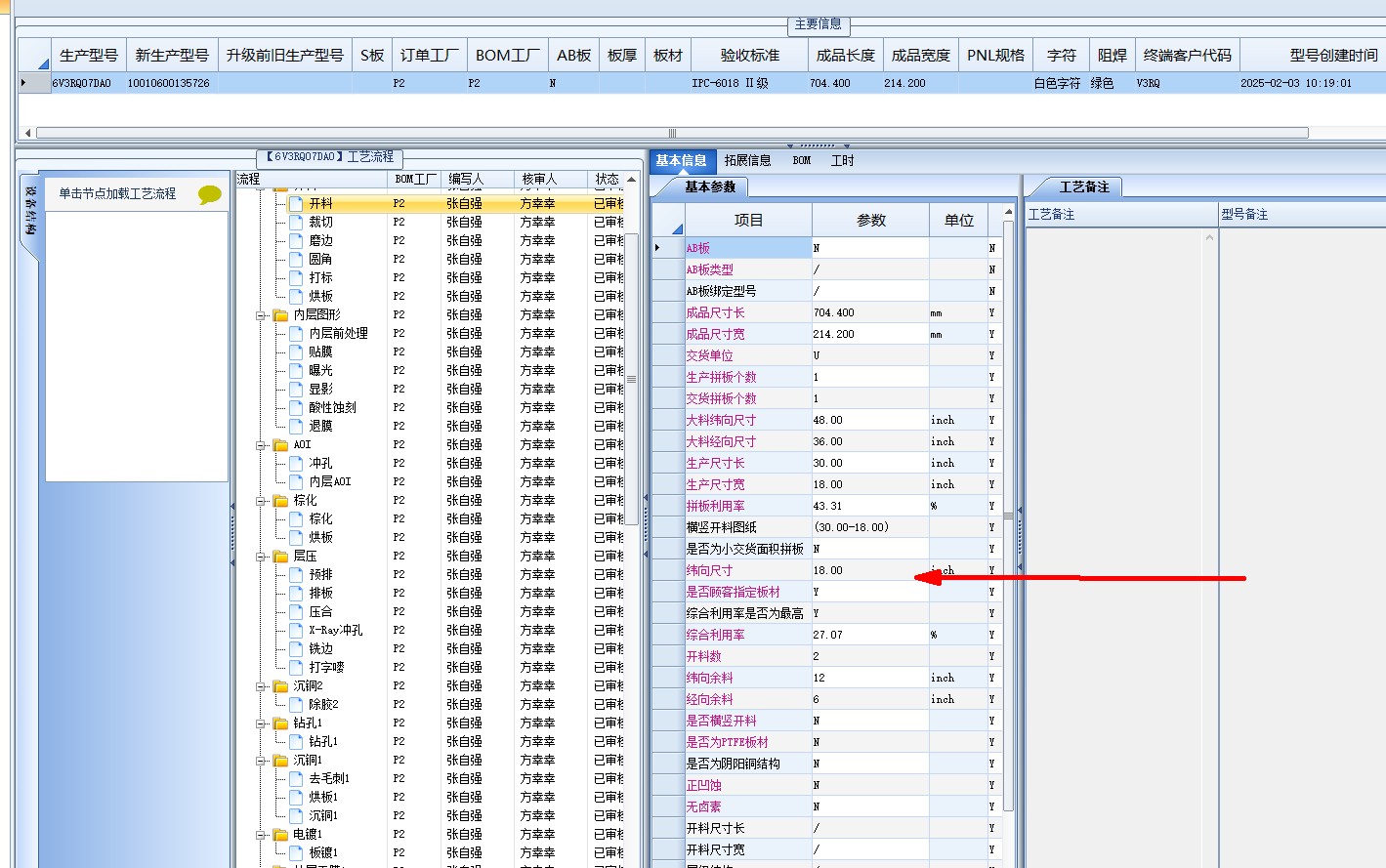Collapse the 钻孔1 folder group

(x=262, y=723)
